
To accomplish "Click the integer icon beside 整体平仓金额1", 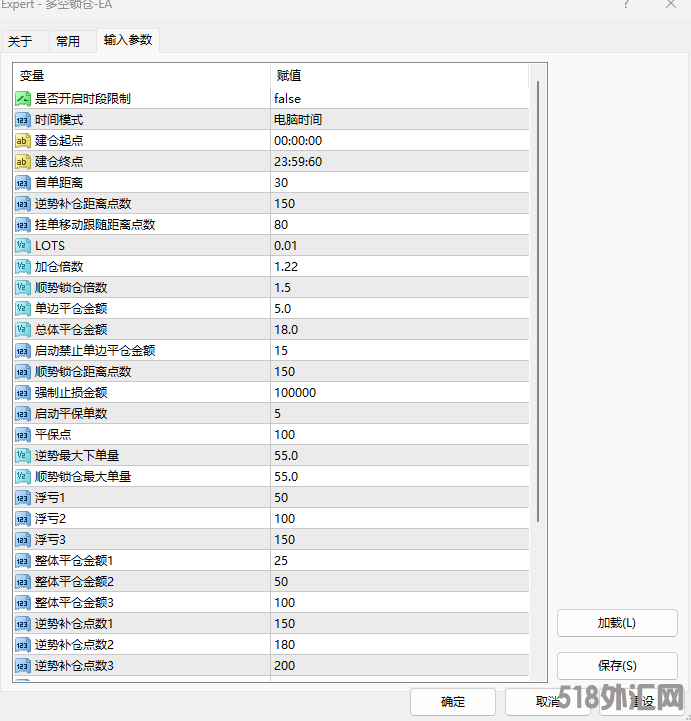I will (23, 561).
